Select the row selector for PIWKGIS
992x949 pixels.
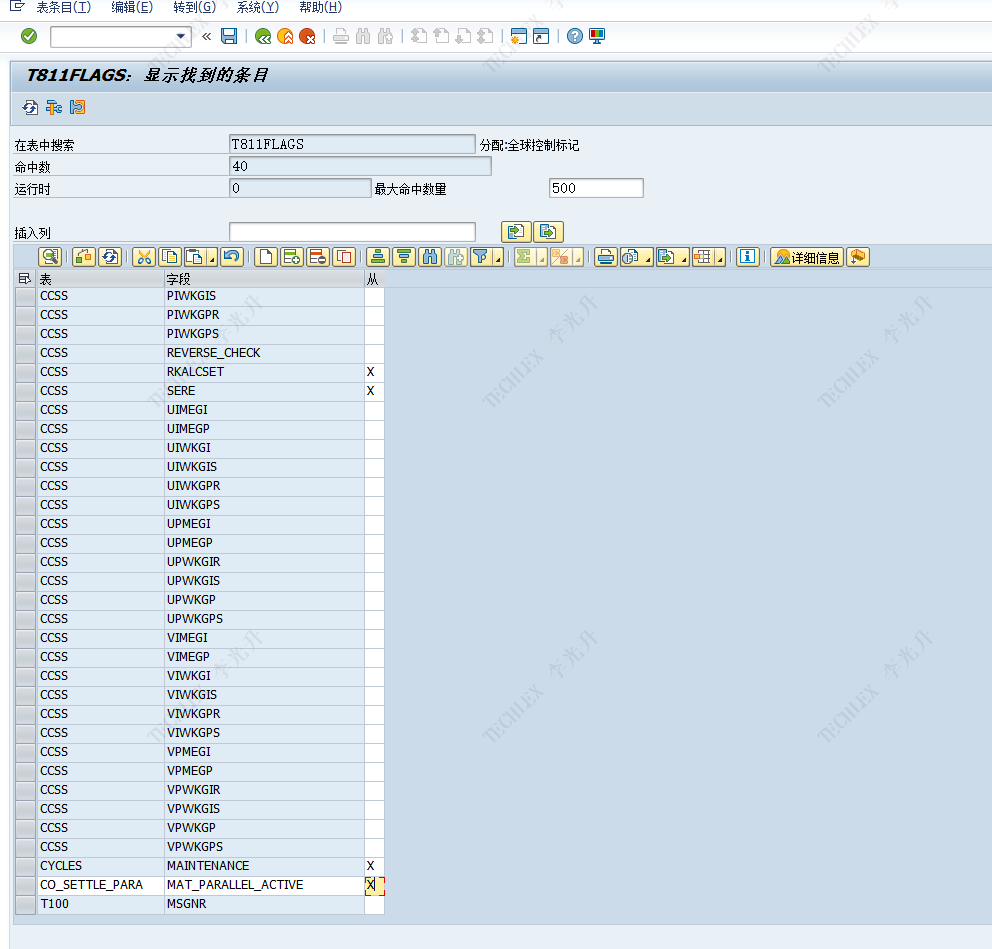(25, 296)
